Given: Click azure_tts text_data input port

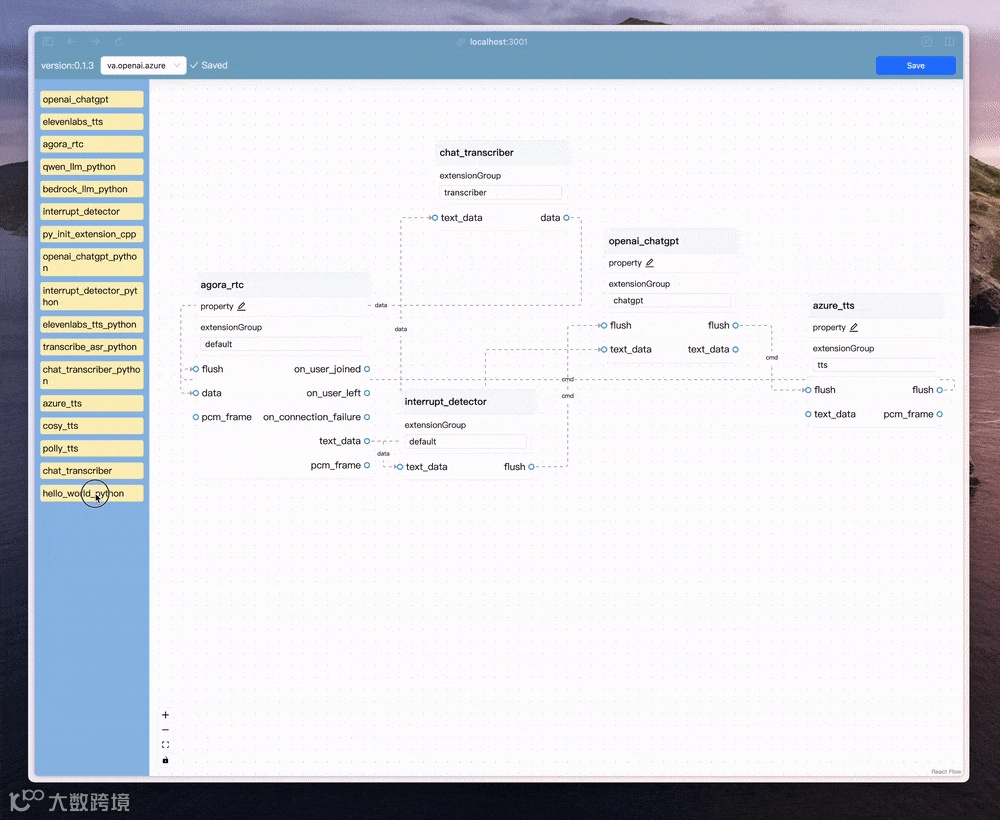Looking at the screenshot, I should [808, 414].
